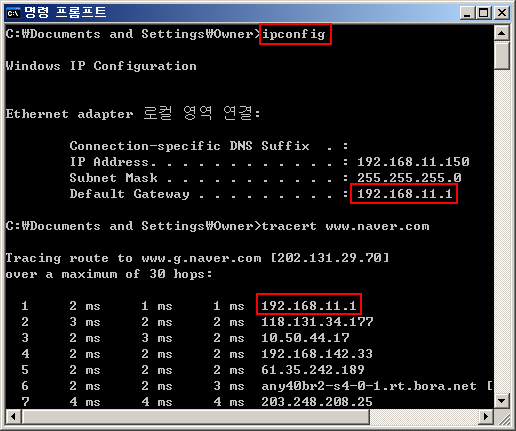516x431 pixels.
Task: Click the typed ipconfig command
Action: point(293,34)
